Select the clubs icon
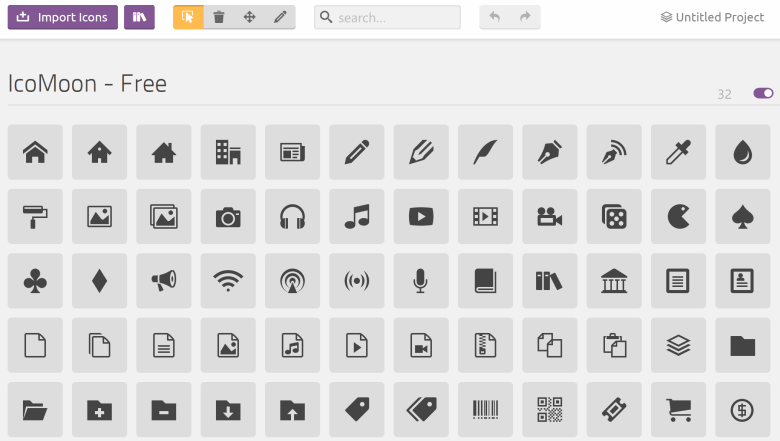Image resolution: width=780 pixels, height=441 pixels. tap(35, 281)
